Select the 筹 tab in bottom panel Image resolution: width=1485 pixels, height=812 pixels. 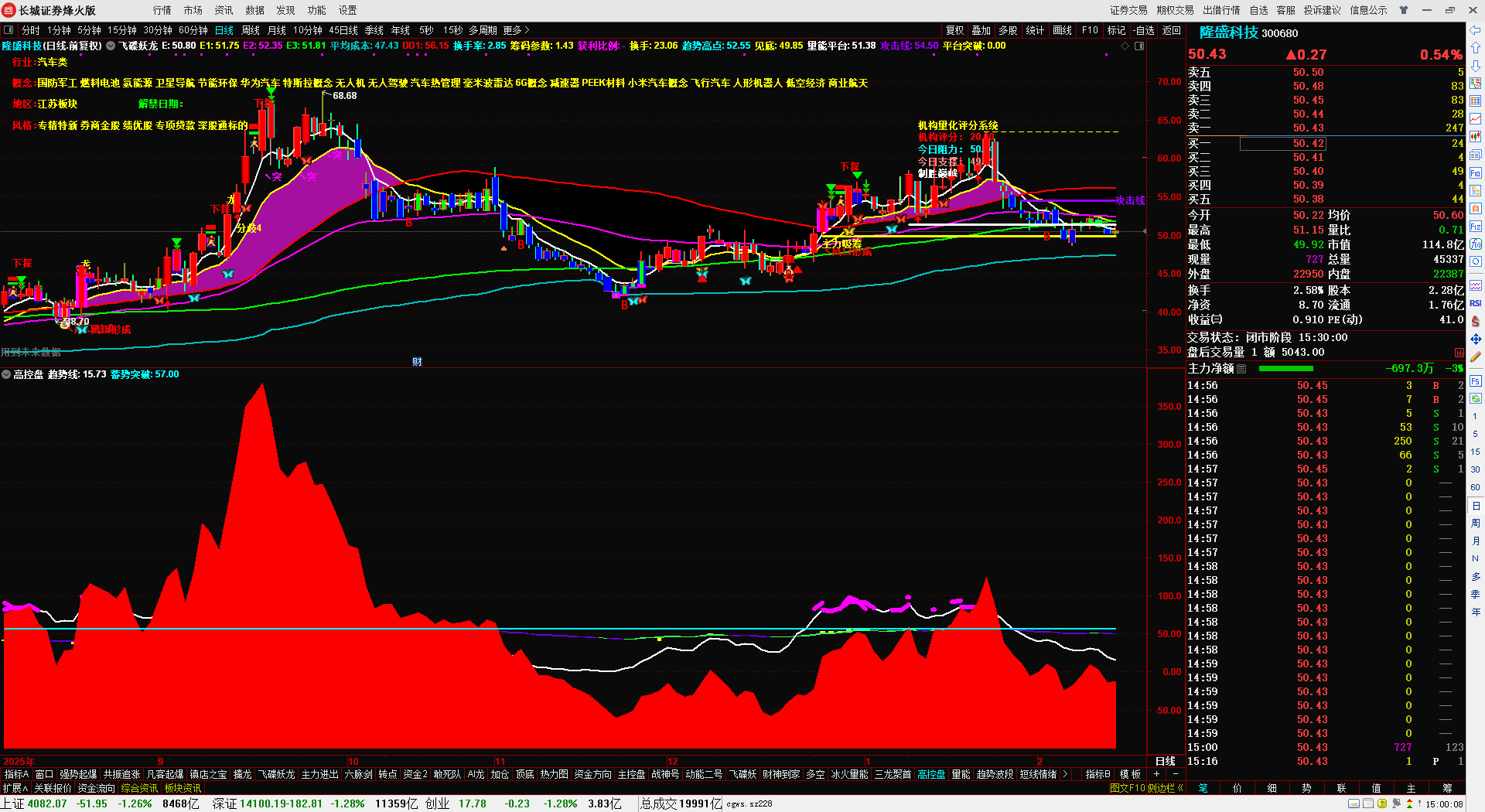[x=1447, y=788]
